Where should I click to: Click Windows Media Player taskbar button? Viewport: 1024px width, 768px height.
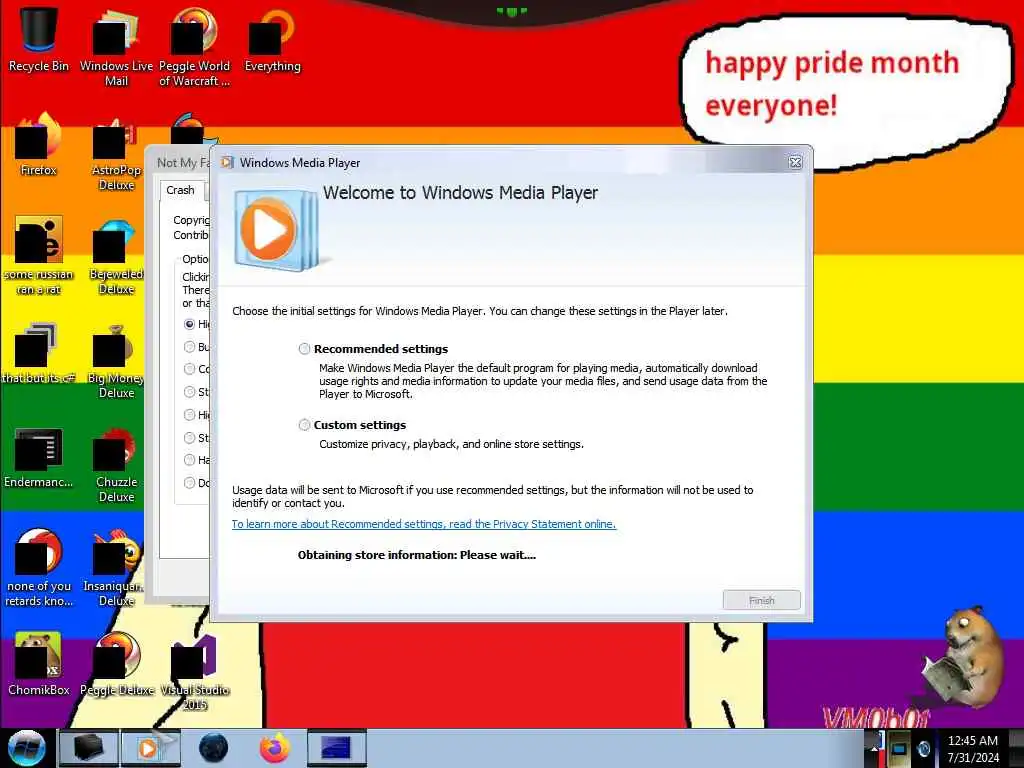pos(150,748)
